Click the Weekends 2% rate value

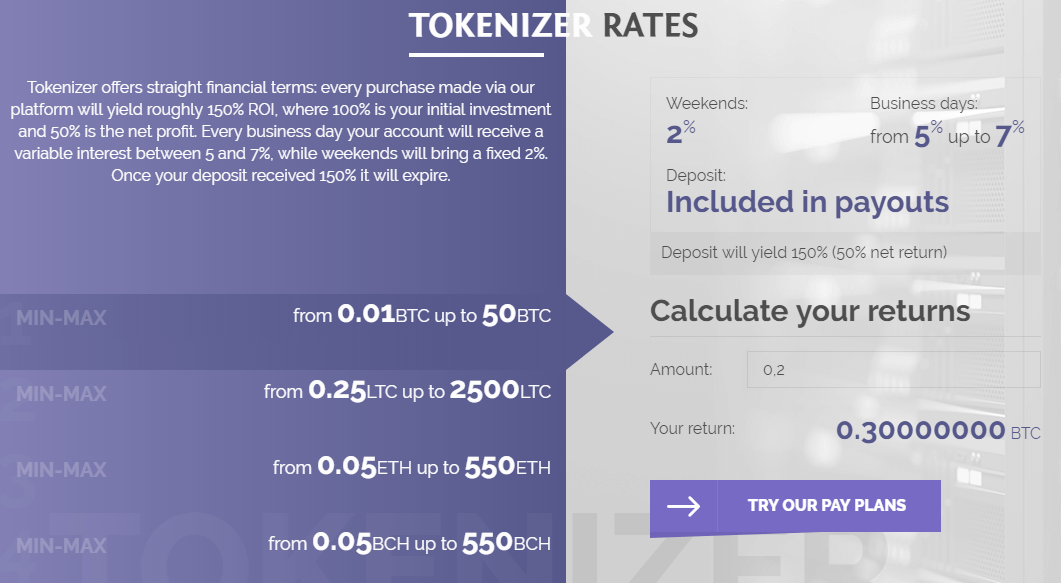pos(681,132)
